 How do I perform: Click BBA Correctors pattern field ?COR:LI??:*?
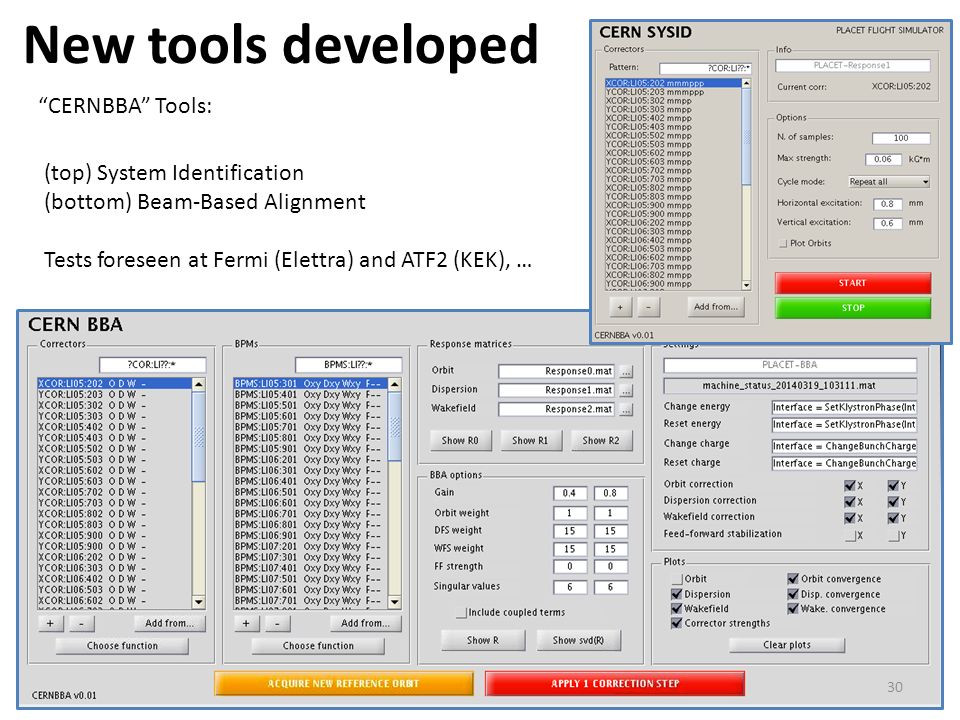click(152, 365)
